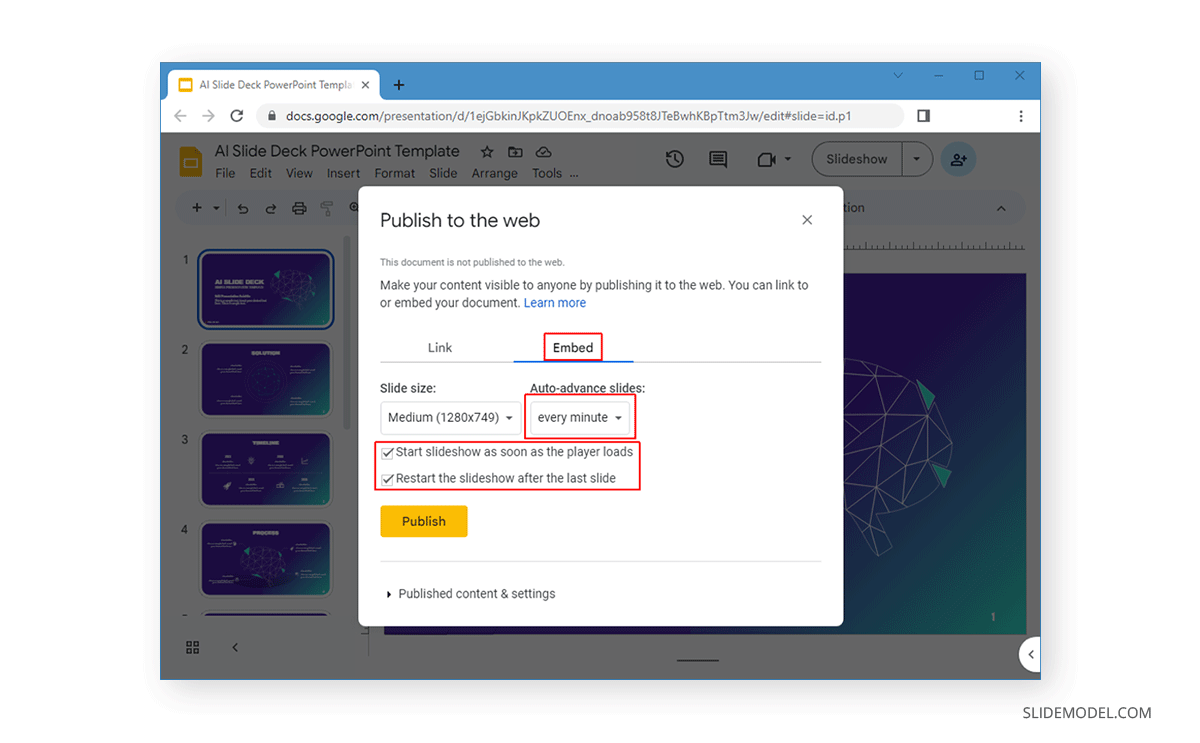1200x743 pixels.
Task: Uncheck Restart the slideshow after last slide
Action: (x=387, y=479)
